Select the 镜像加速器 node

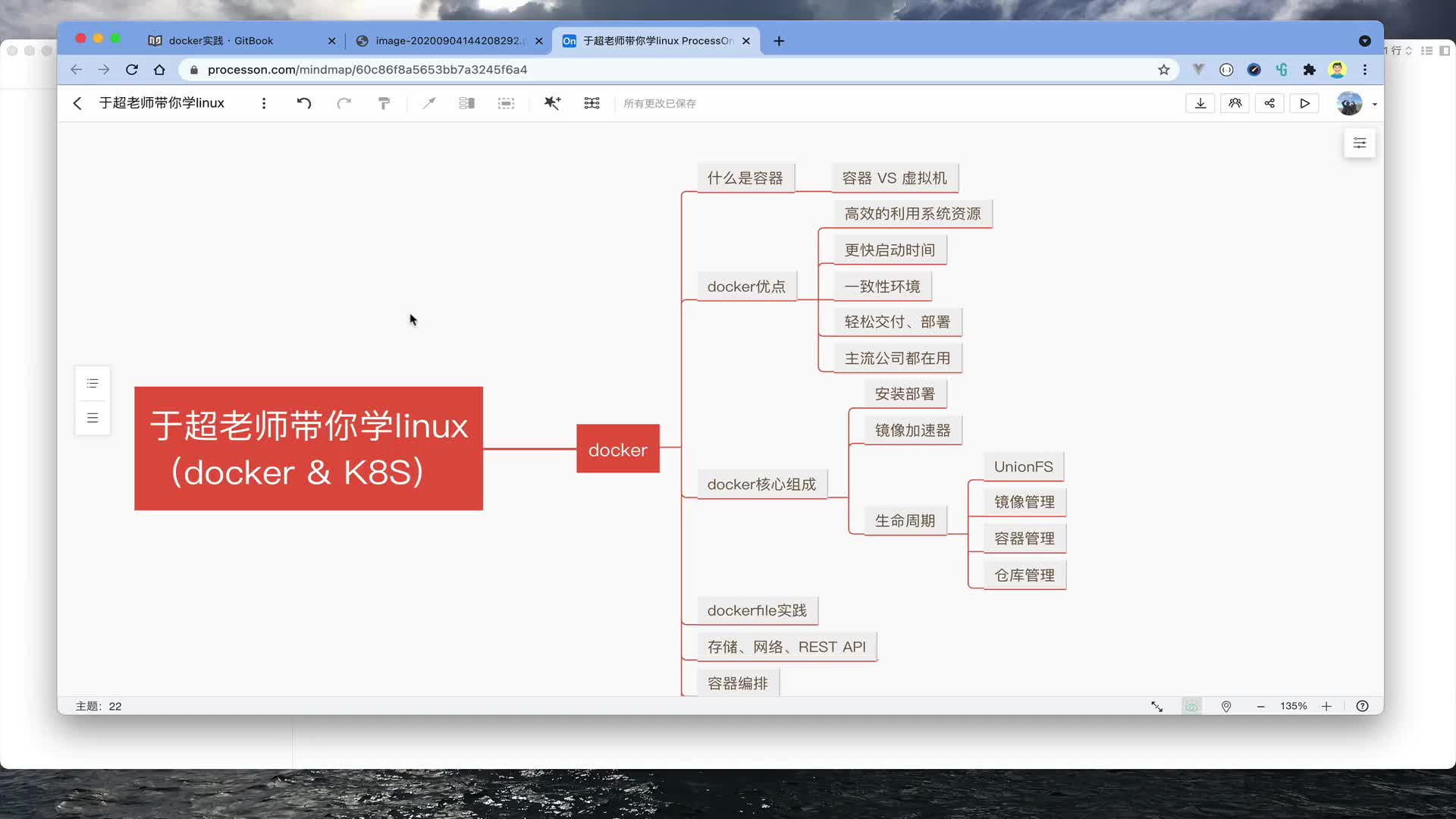[x=913, y=431]
